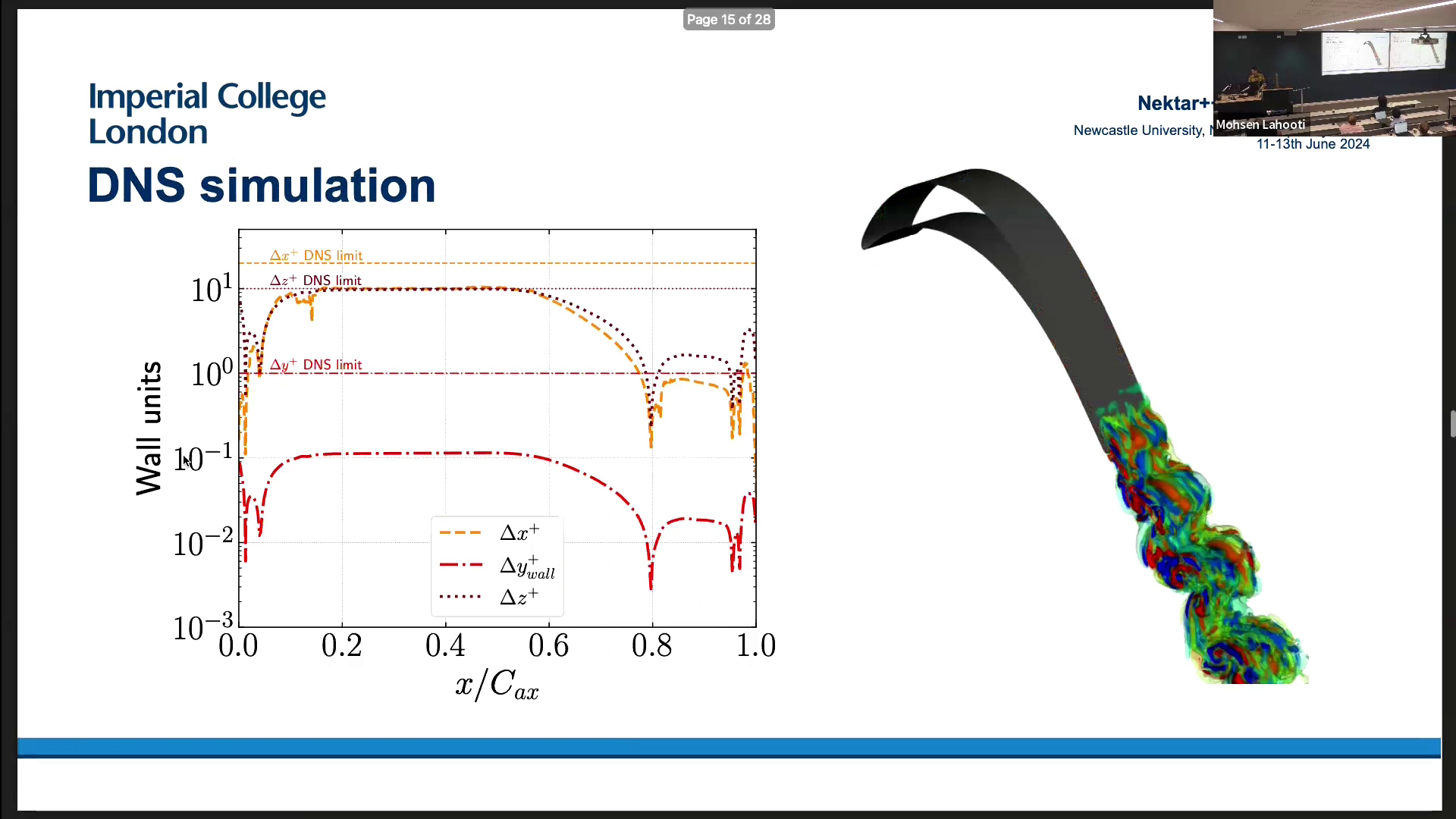Click the y-axis tick label "10^-3"

[x=203, y=628]
